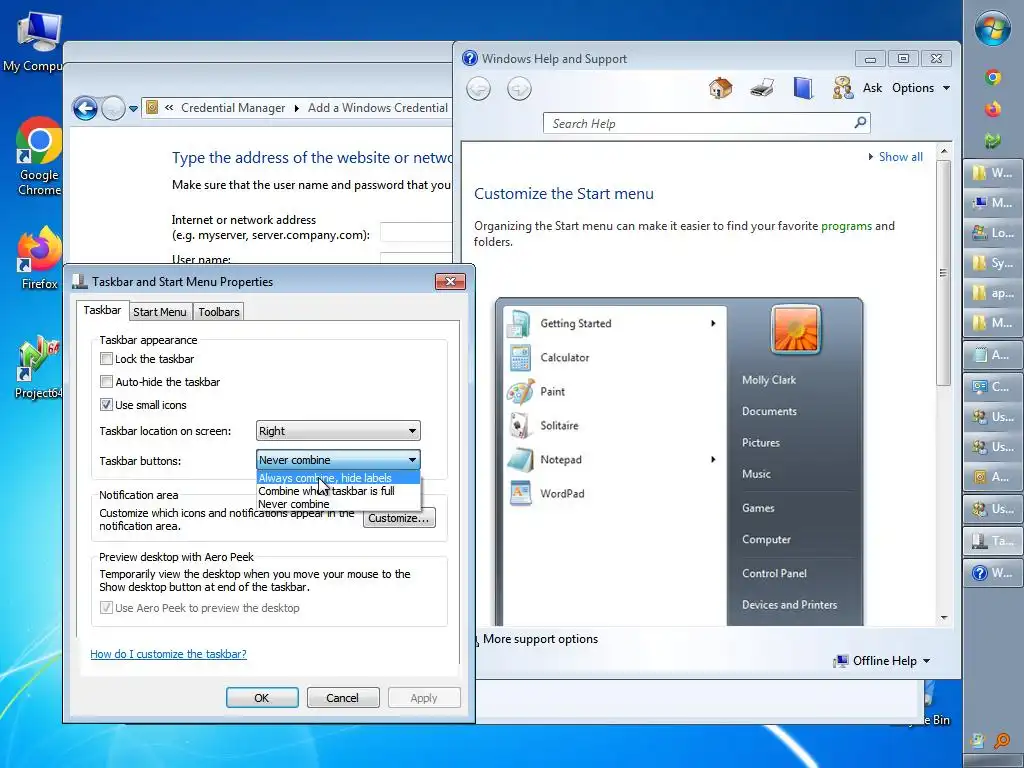Click Customize... notification area button
Image resolution: width=1024 pixels, height=768 pixels.
tap(399, 518)
